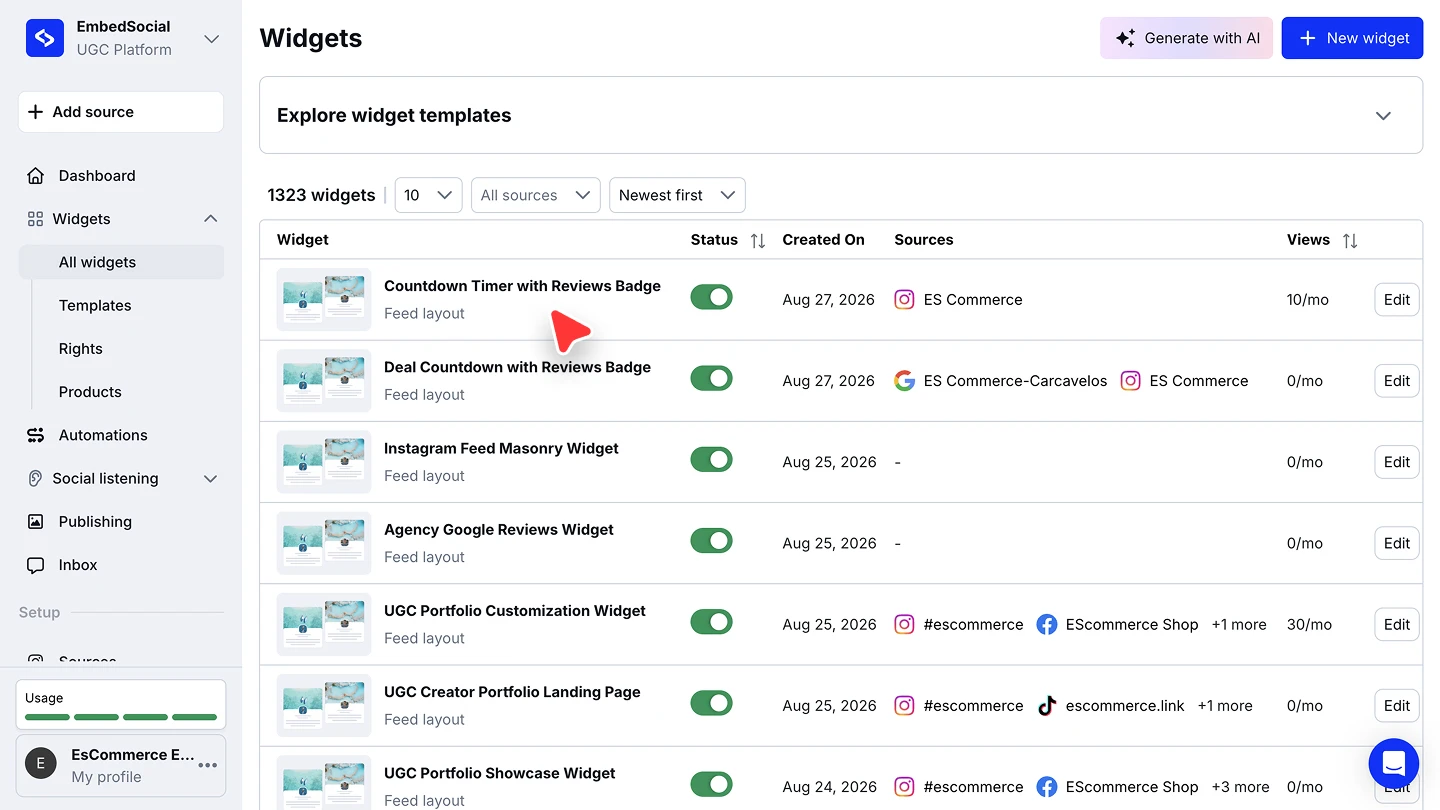The height and width of the screenshot is (810, 1440).
Task: Edit Countdown Timer with Reviews Badge widget
Action: point(1397,299)
